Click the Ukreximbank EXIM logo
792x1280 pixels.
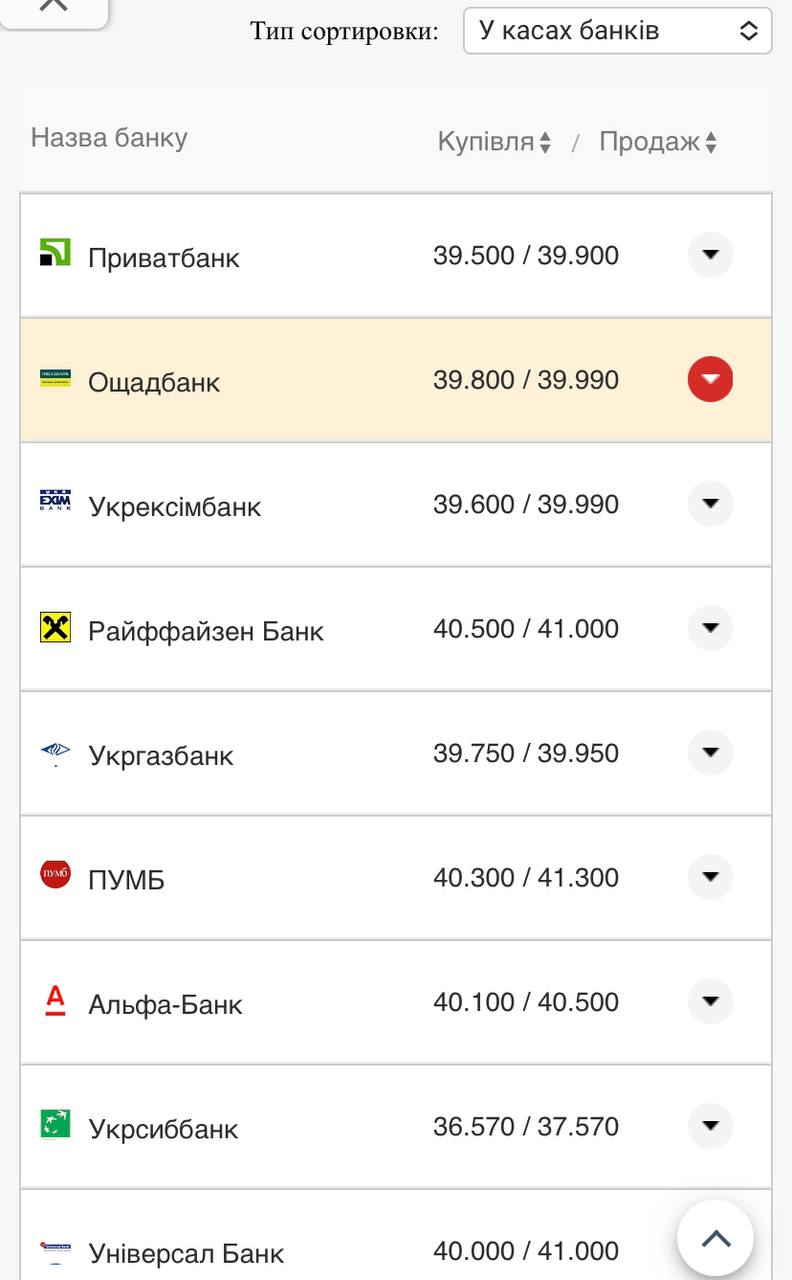coord(55,501)
